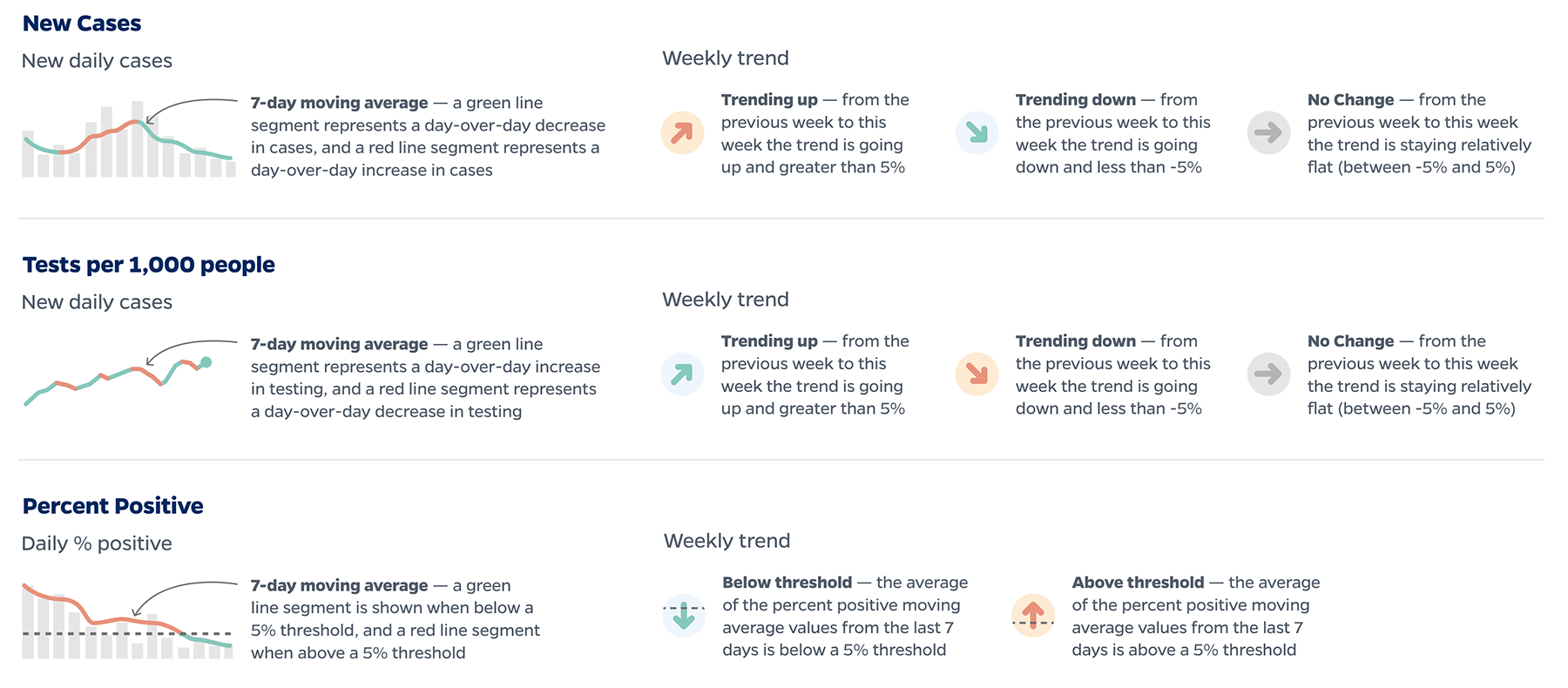Click the Tests per 1,000 people heading
The image size is (1568, 688).
tap(149, 265)
